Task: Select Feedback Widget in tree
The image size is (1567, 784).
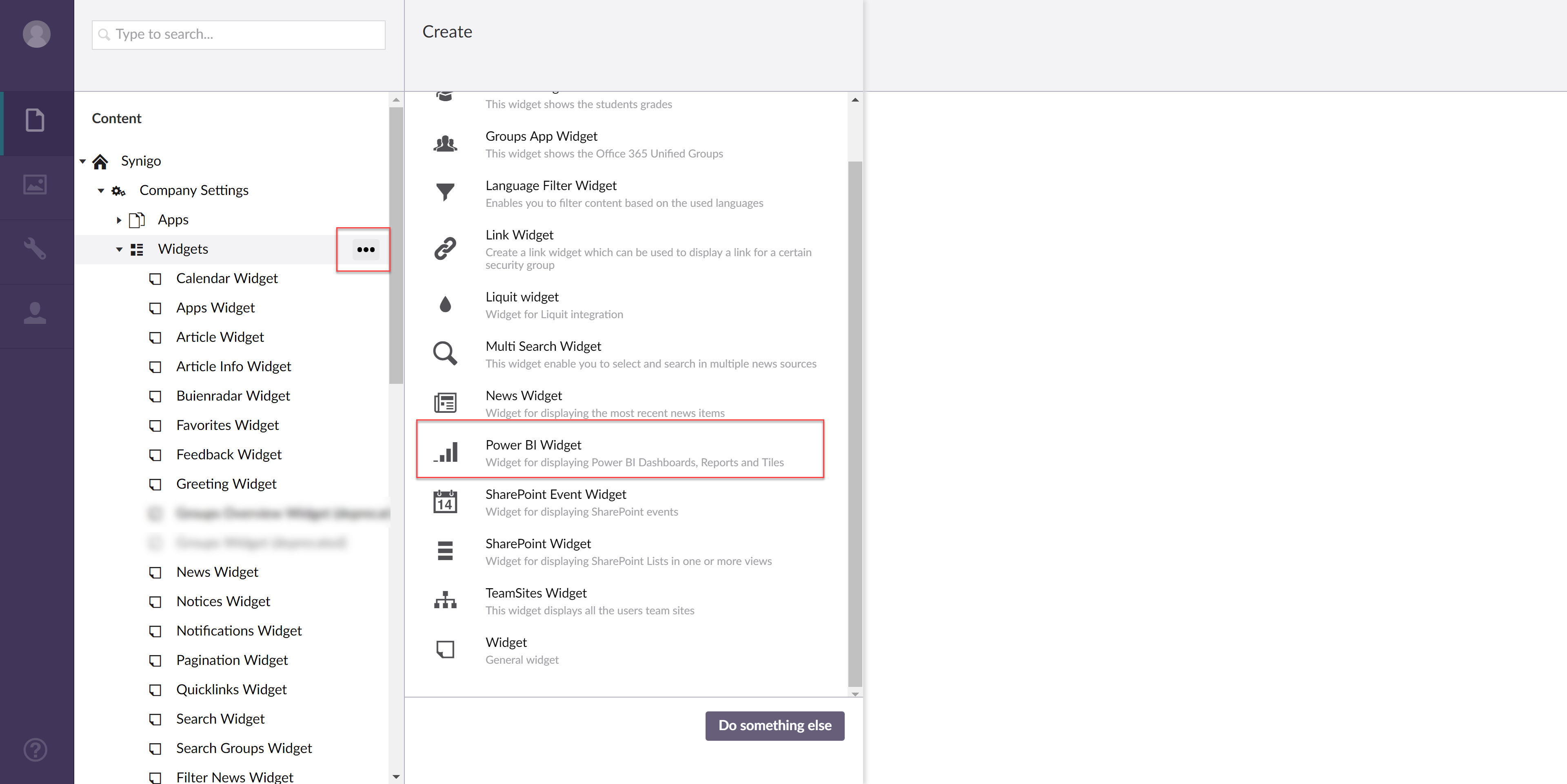Action: (229, 454)
